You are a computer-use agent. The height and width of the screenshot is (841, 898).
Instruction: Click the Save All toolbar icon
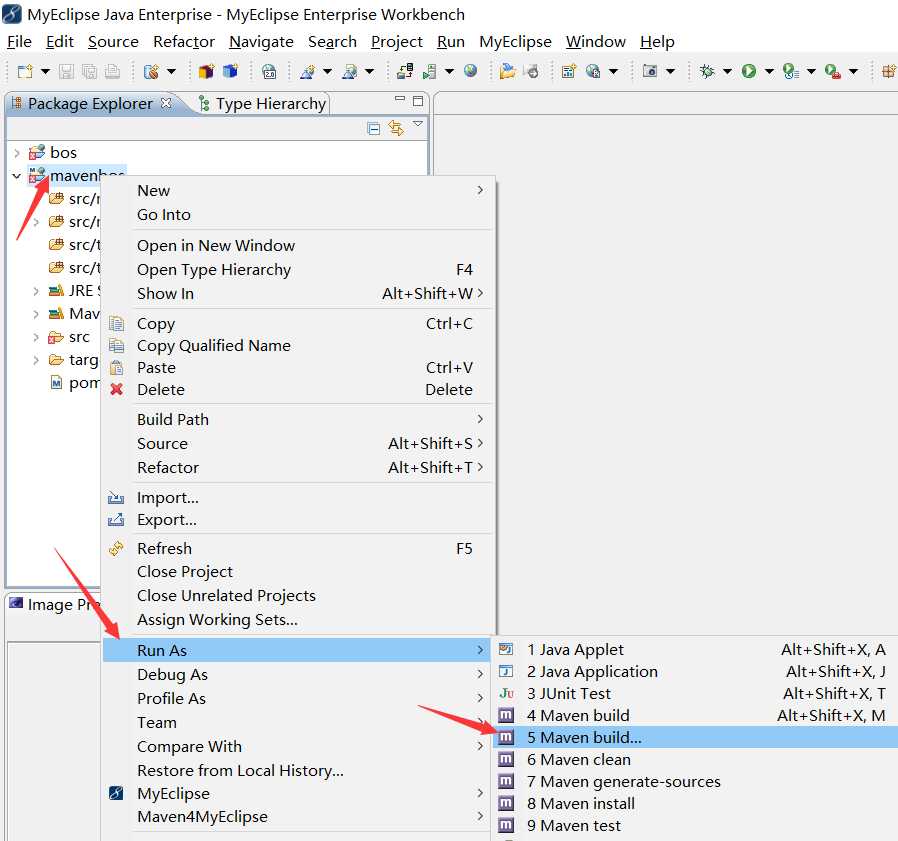pyautogui.click(x=89, y=72)
